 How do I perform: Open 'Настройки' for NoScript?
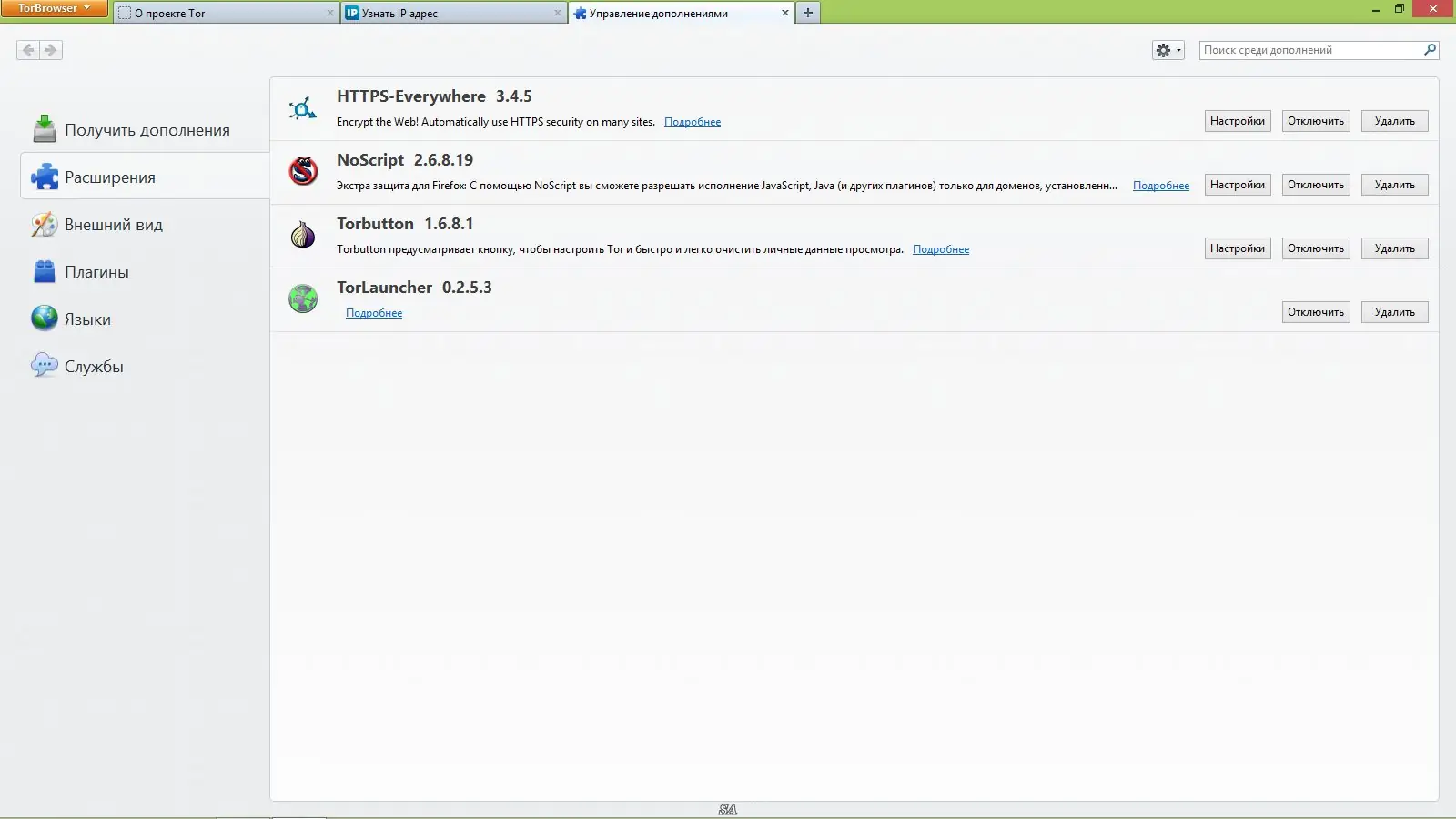1238,185
